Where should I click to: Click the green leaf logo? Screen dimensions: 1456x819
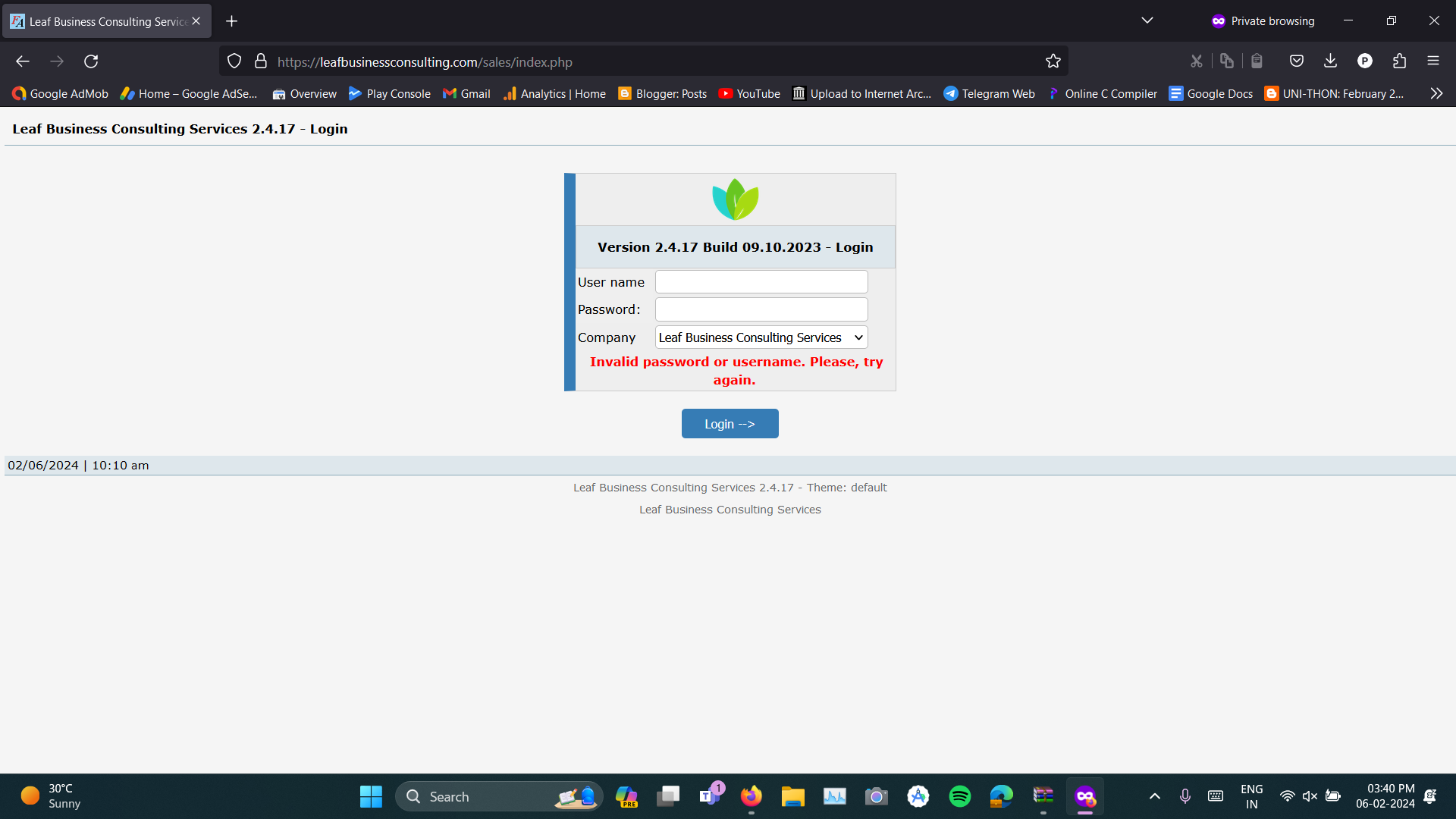click(x=735, y=199)
